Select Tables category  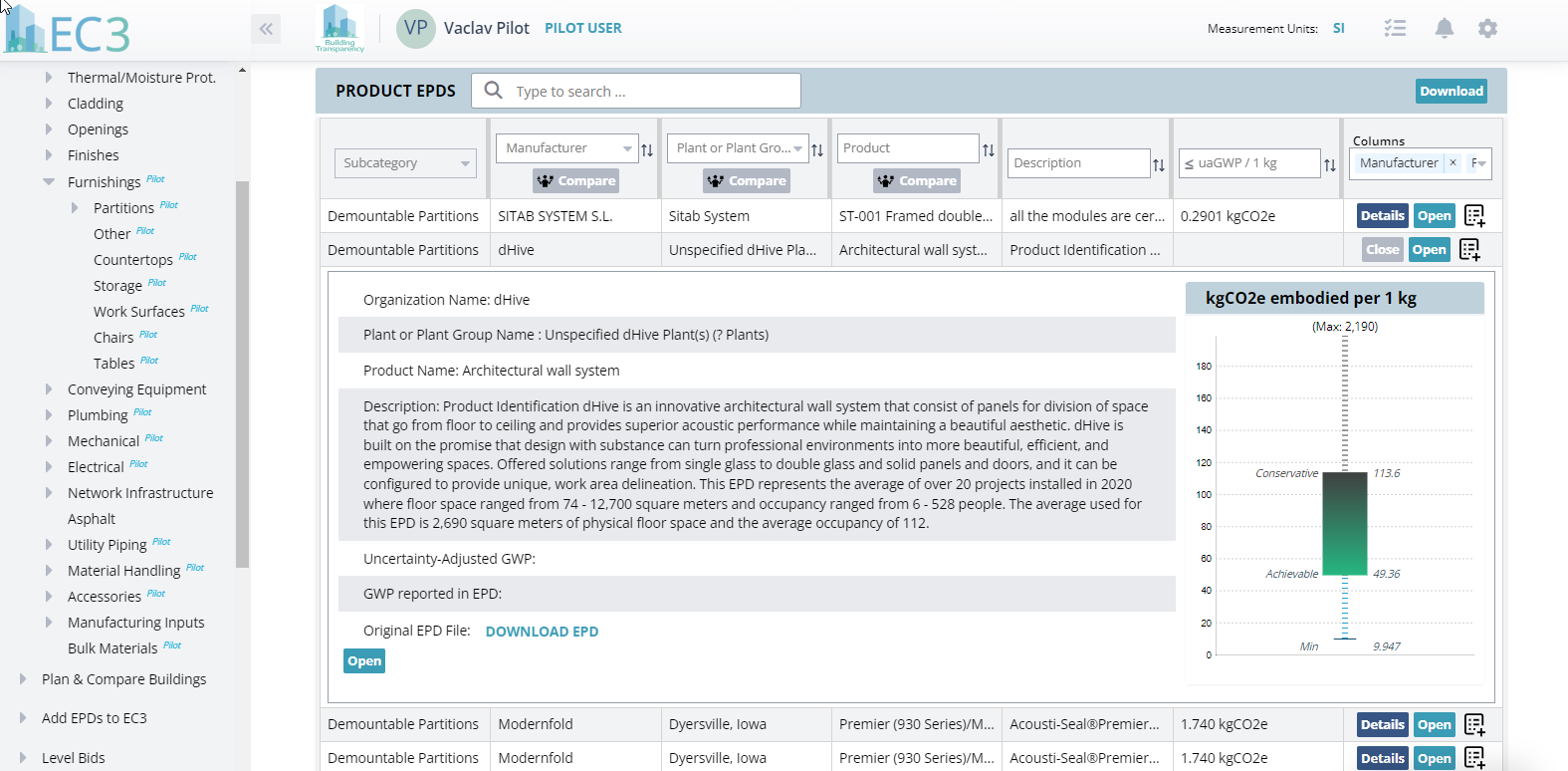(113, 363)
